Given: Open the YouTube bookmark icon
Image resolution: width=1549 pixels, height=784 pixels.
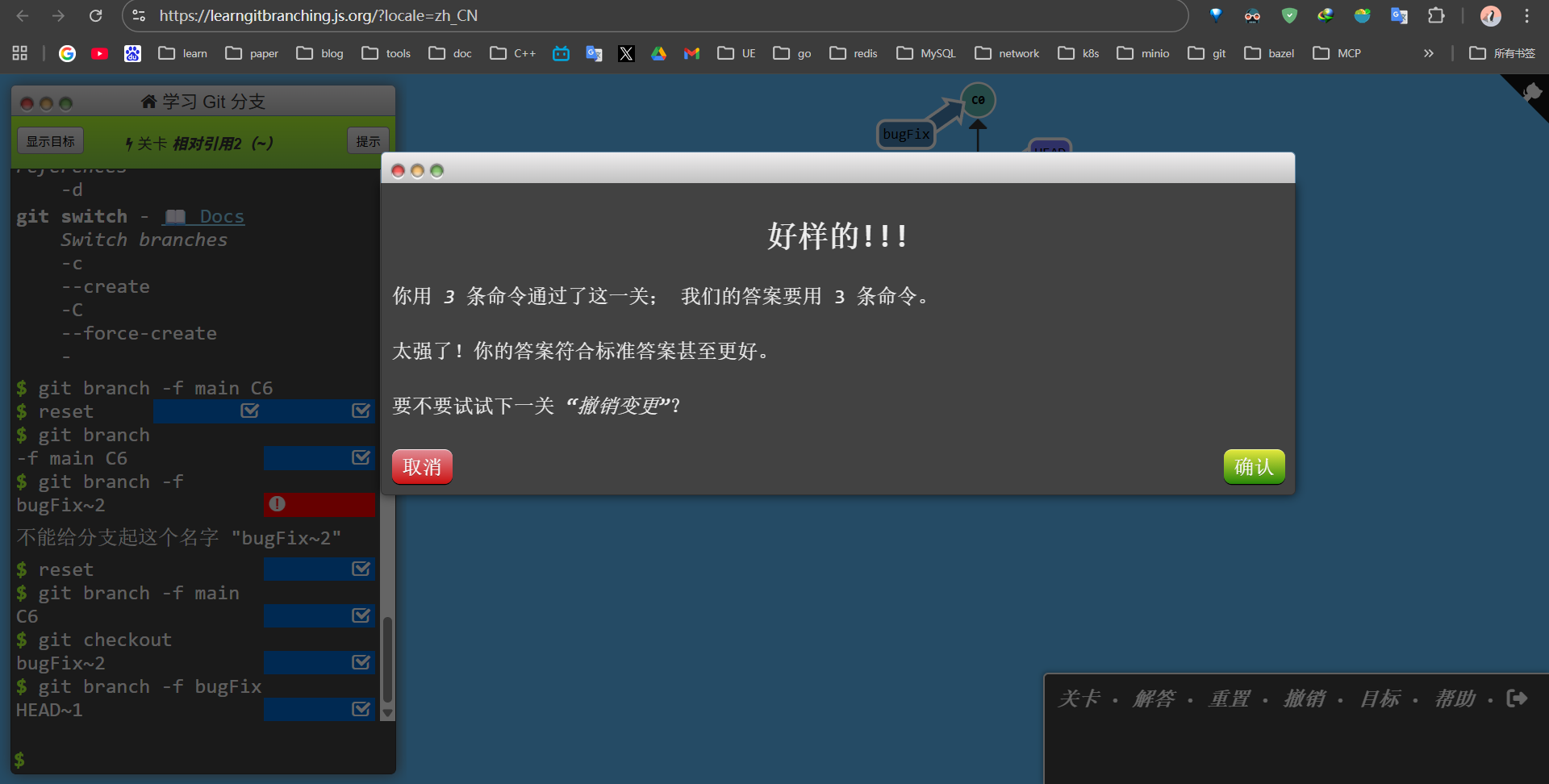Looking at the screenshot, I should 100,53.
